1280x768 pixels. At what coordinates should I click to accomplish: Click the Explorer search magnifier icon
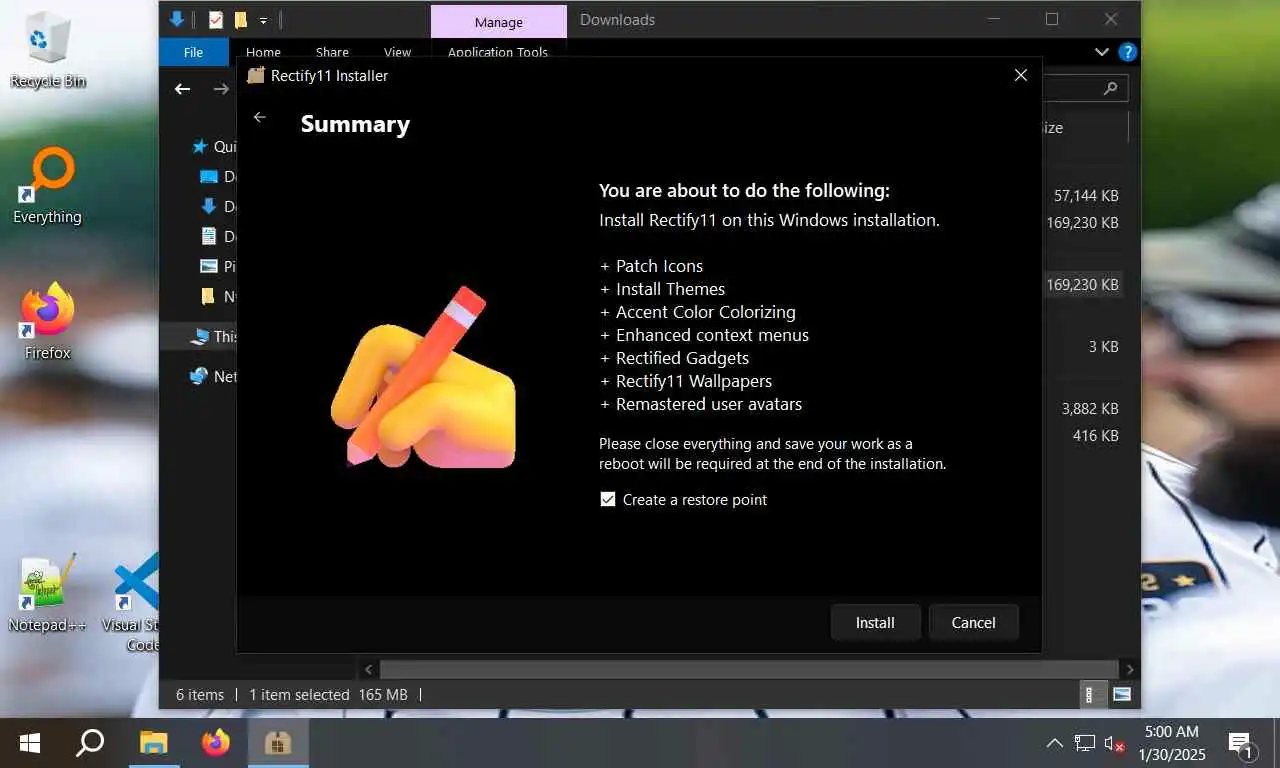pos(1110,88)
